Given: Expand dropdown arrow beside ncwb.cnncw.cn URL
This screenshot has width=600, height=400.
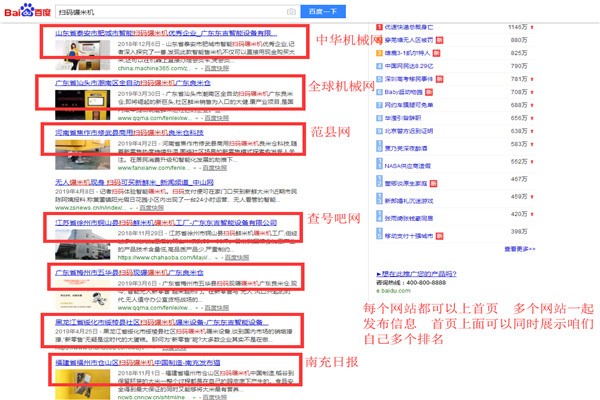Looking at the screenshot, I should click(194, 398).
